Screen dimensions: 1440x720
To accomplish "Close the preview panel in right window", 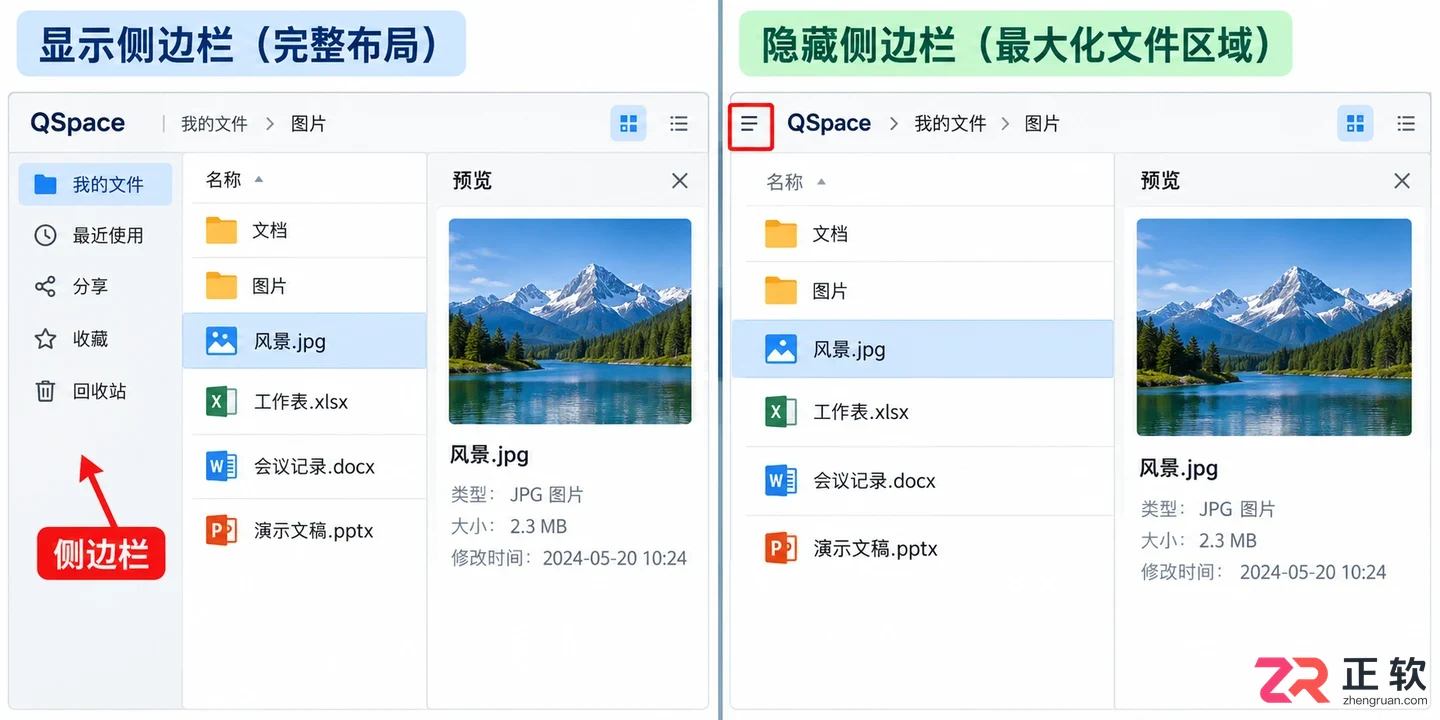I will [1402, 181].
